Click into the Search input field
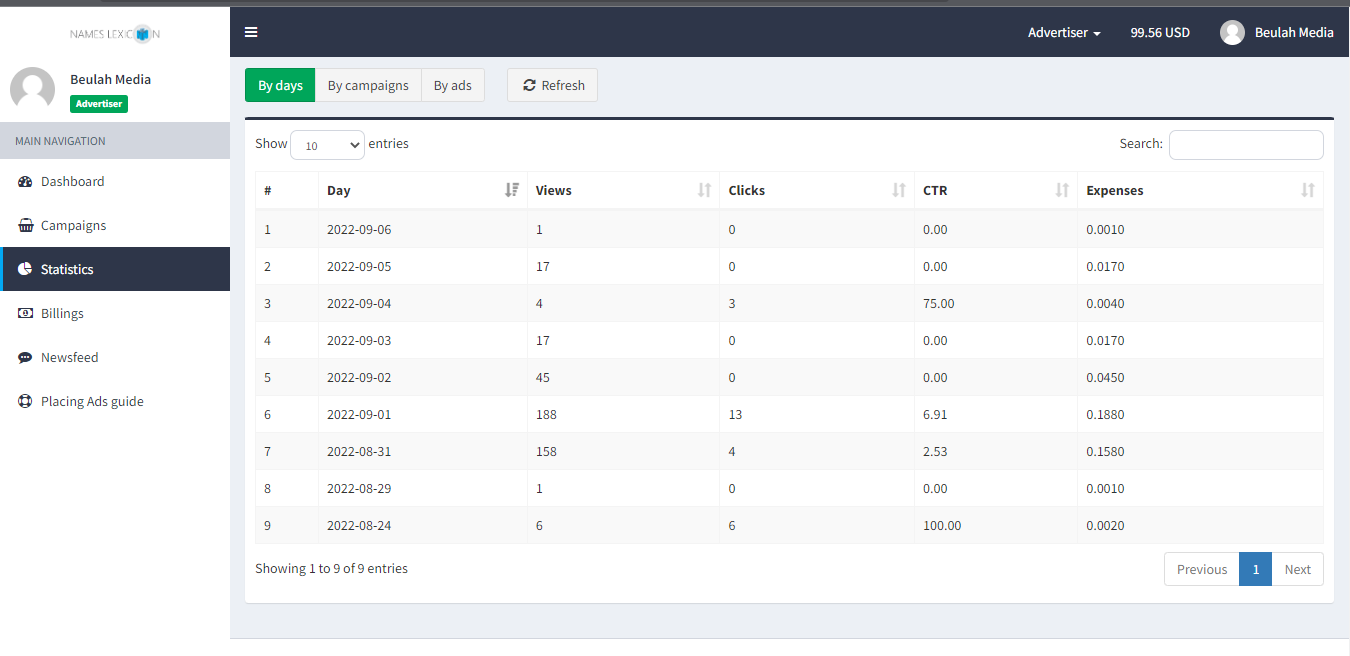The height and width of the screenshot is (656, 1350). coord(1246,145)
